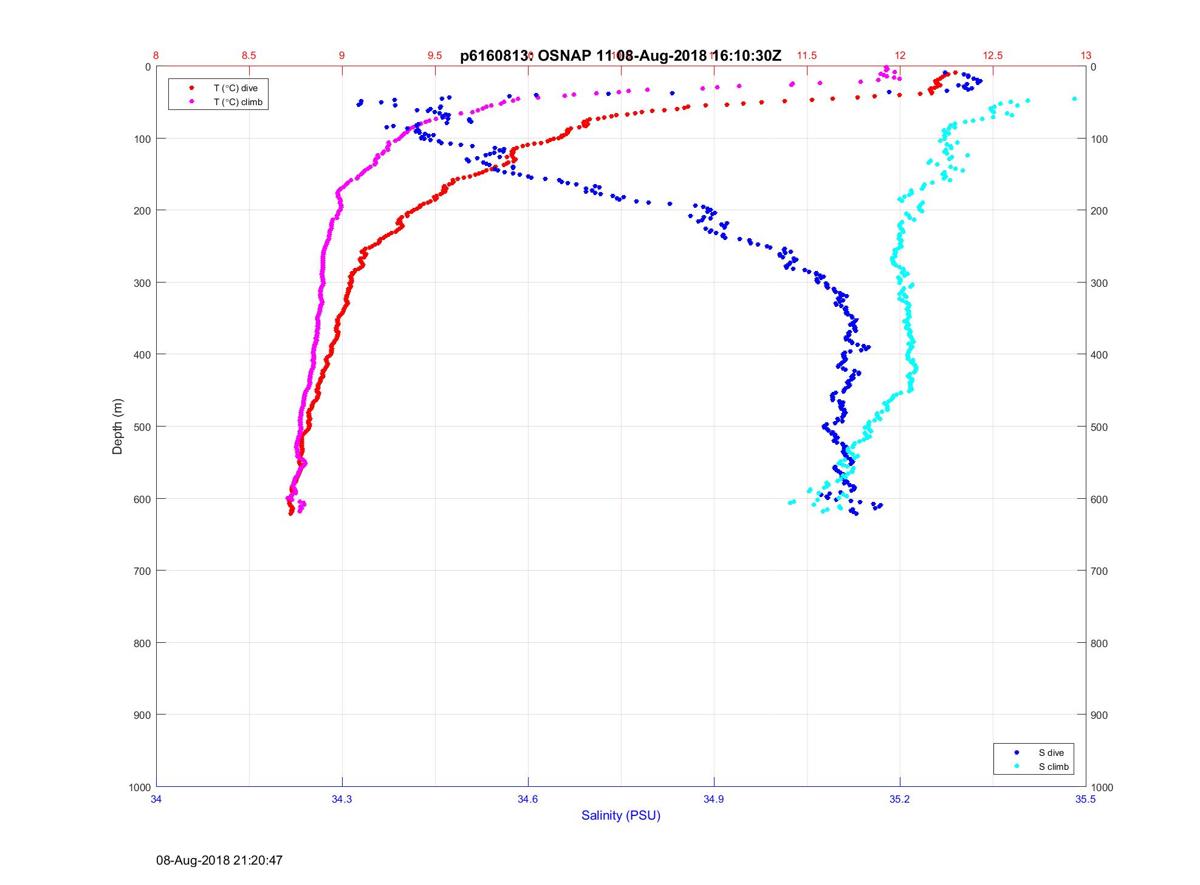The image size is (1200, 885).
Task: Click right depth axis tick '300'
Action: pyautogui.click(x=1100, y=283)
